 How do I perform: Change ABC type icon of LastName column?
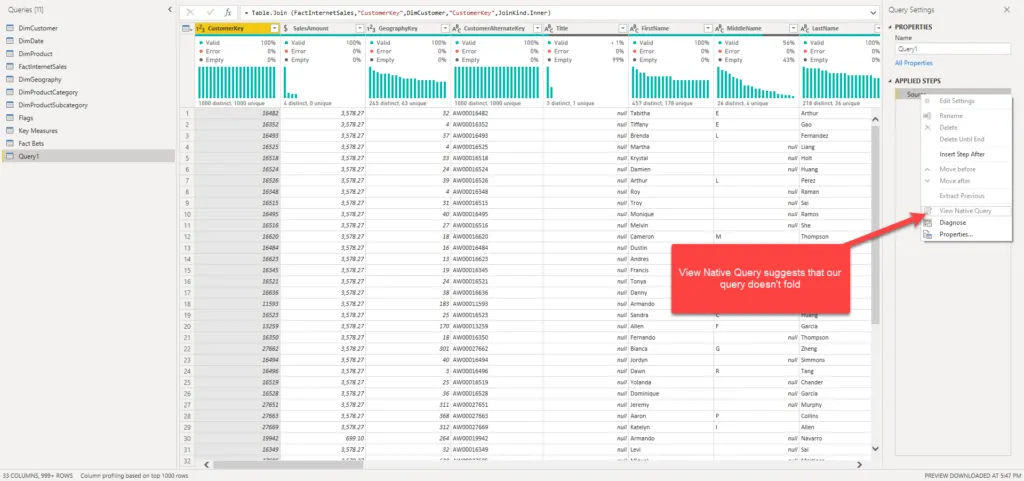coord(805,29)
